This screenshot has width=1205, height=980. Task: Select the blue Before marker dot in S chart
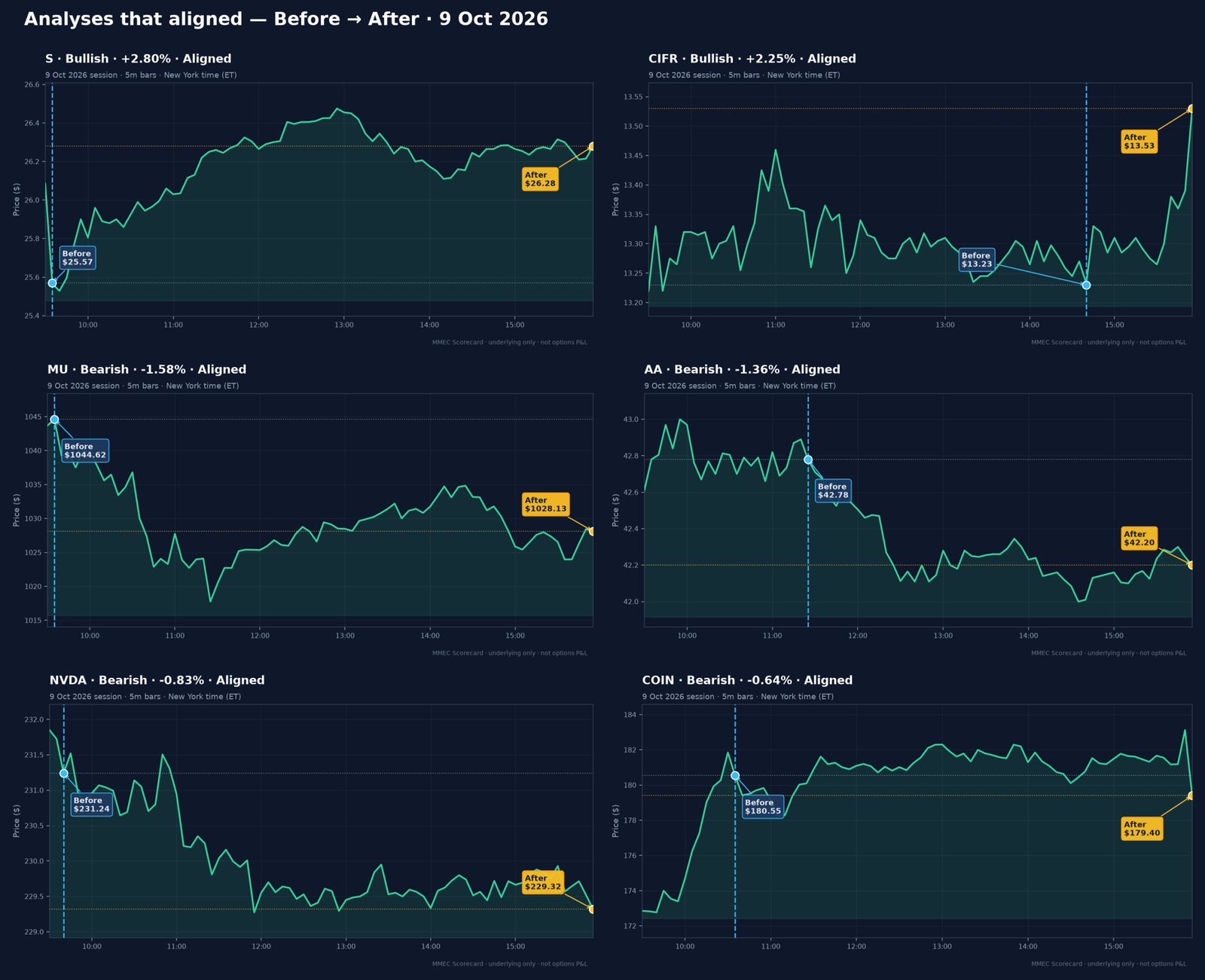click(x=52, y=283)
